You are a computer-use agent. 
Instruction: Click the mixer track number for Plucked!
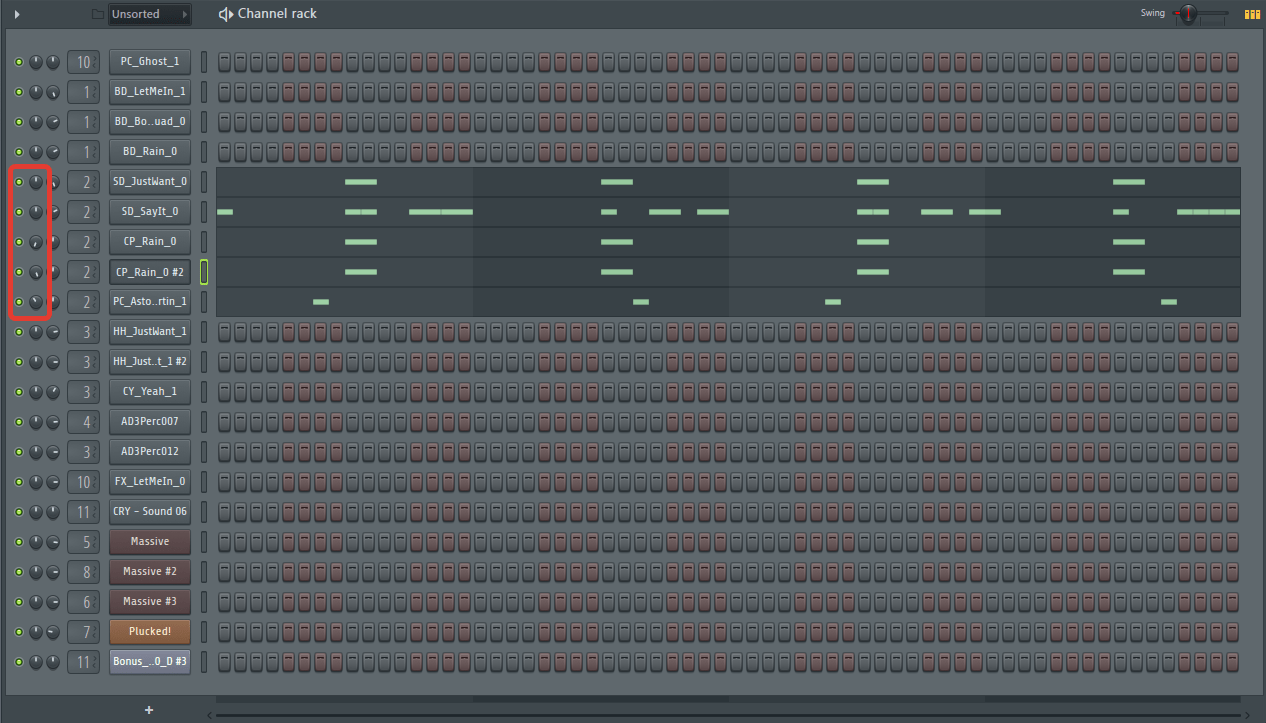coord(84,632)
